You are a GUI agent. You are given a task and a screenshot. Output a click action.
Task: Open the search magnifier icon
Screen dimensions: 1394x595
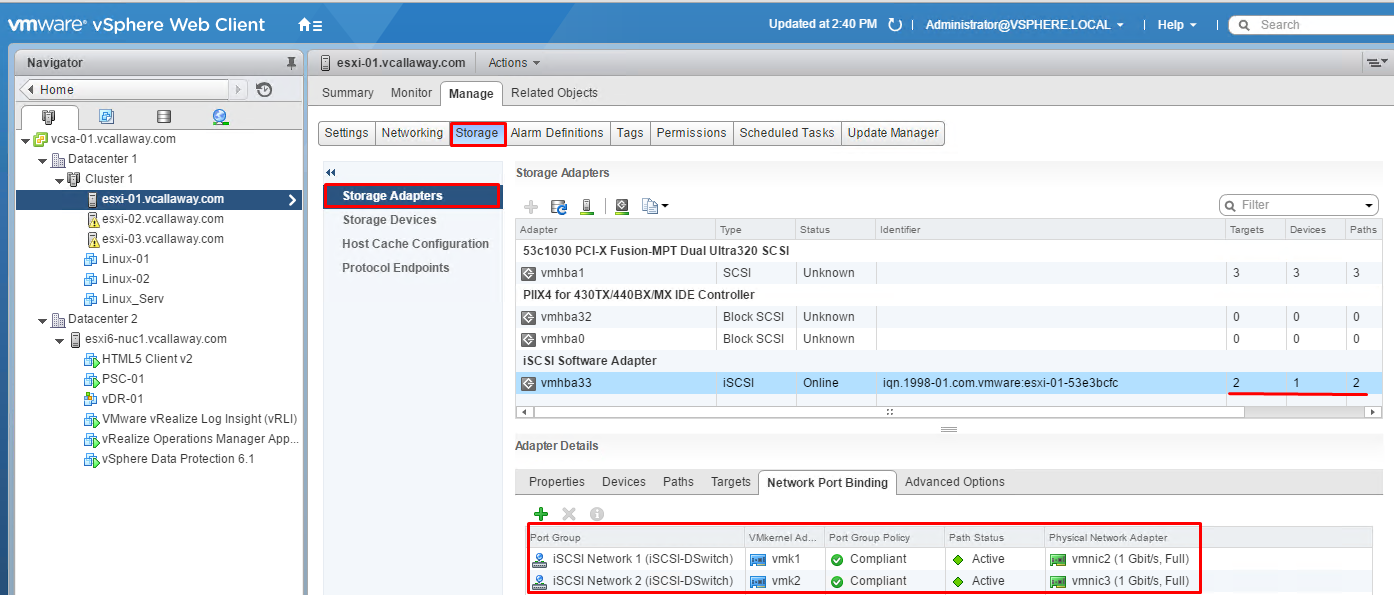click(x=1245, y=25)
